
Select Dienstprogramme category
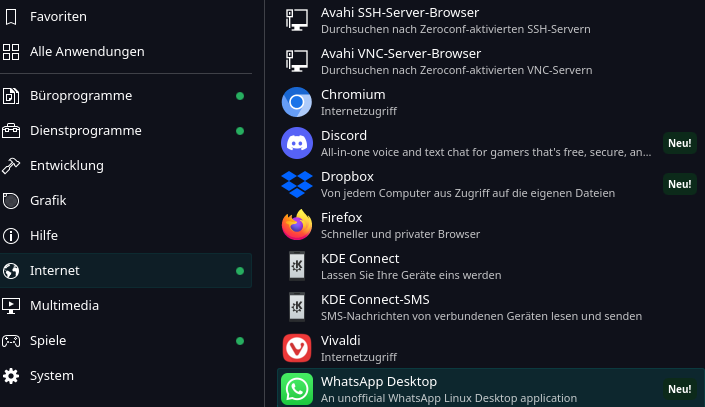click(x=85, y=131)
